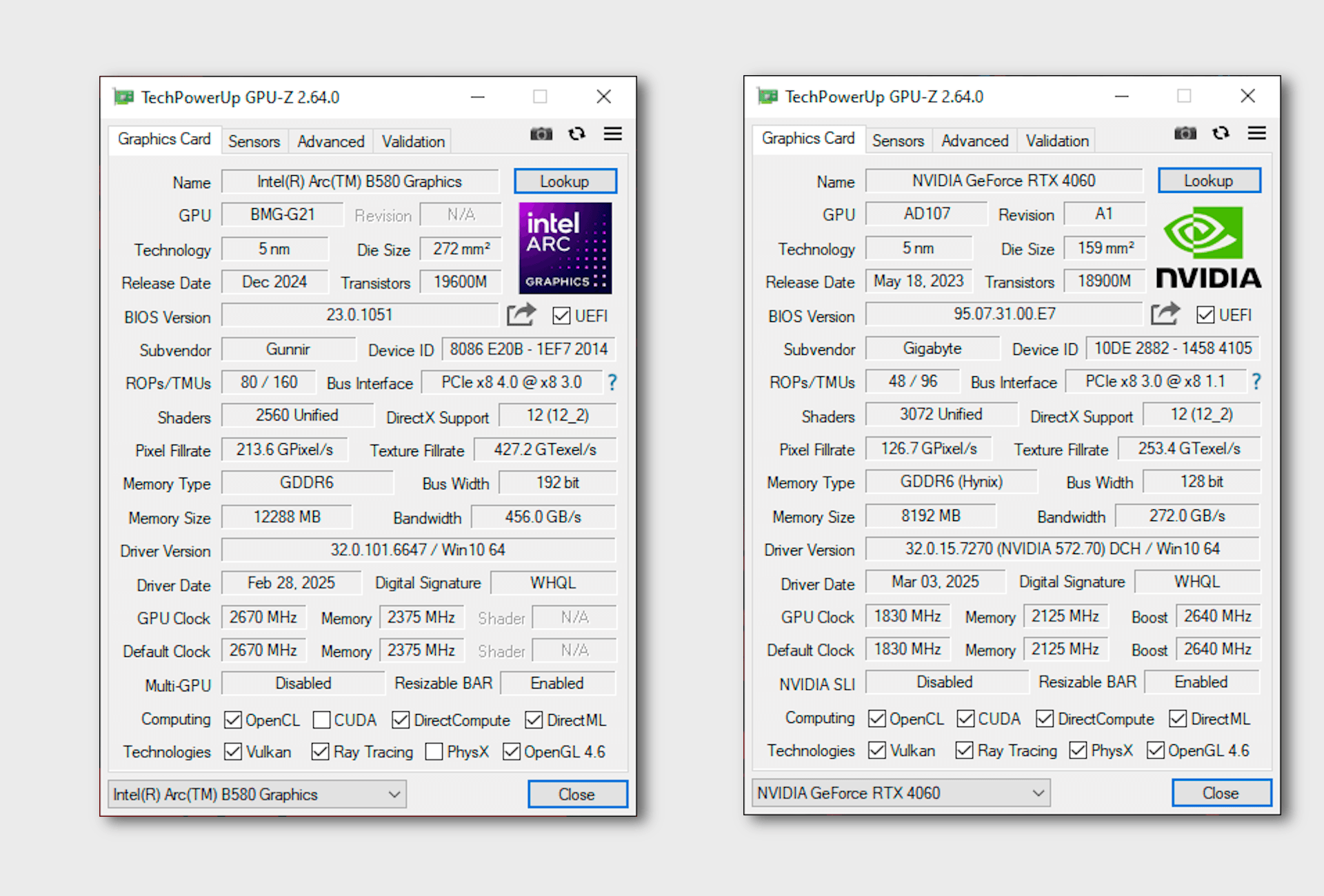The width and height of the screenshot is (1324, 896).
Task: Click the bus interface question mark in Intel Arc window
Action: point(612,382)
